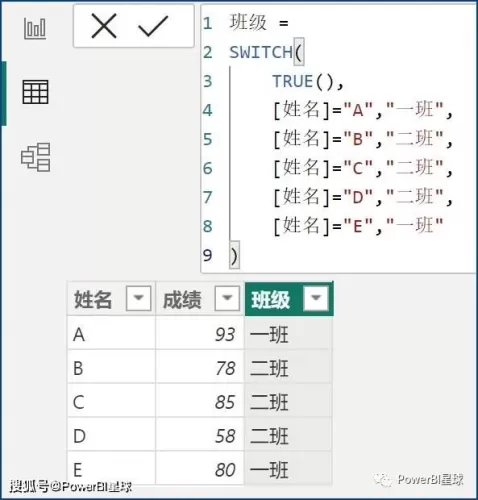Screen dimensions: 478x500
Task: Switch to the Data table view icon
Action: [x=35, y=92]
